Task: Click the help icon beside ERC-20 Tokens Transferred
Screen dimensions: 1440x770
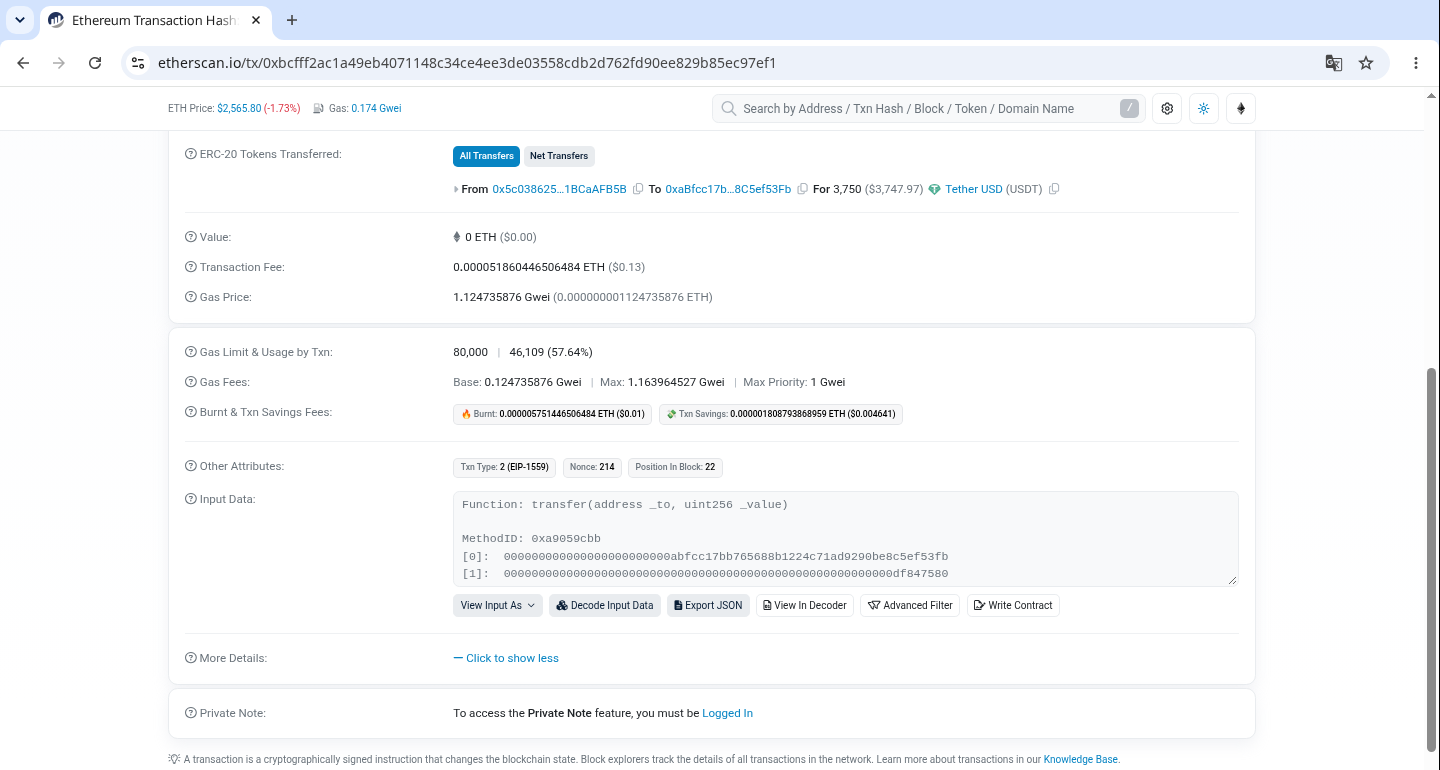Action: [x=191, y=154]
